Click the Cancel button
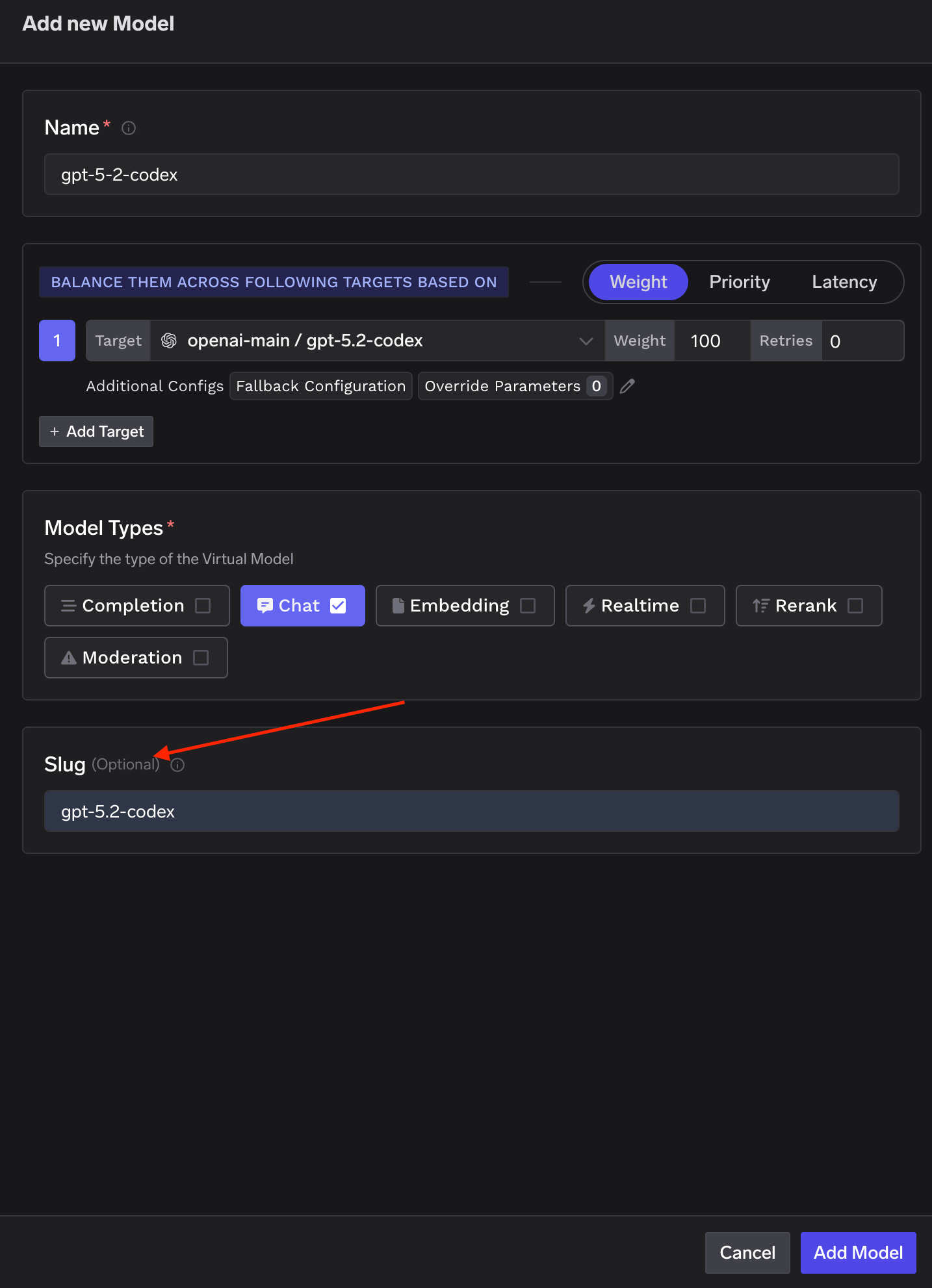The height and width of the screenshot is (1288, 932). click(747, 1253)
